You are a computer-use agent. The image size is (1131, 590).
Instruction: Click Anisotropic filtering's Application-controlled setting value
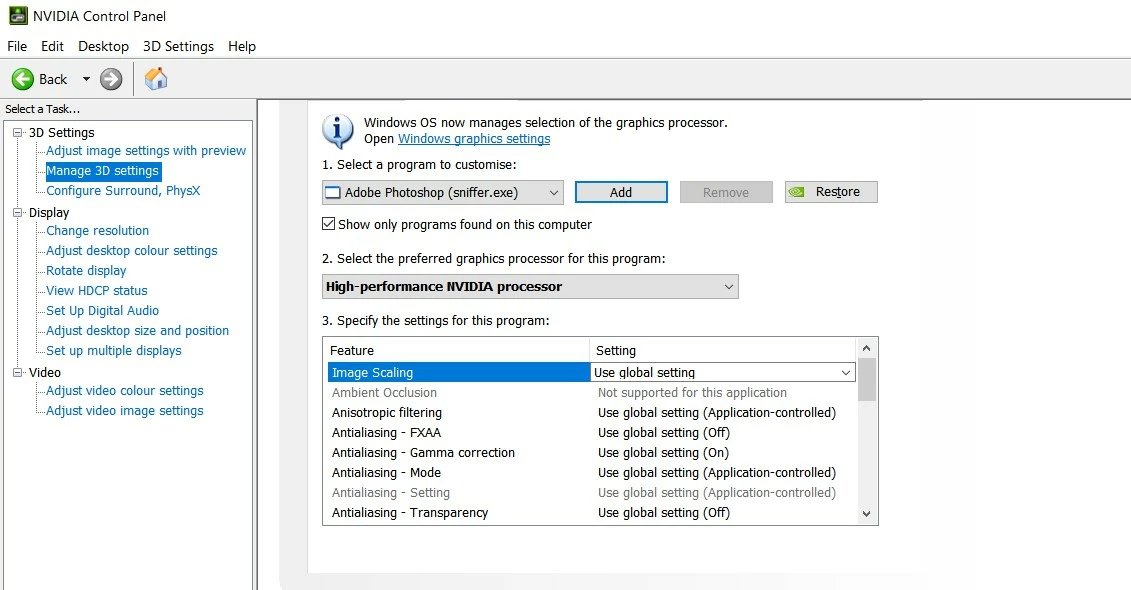point(716,413)
